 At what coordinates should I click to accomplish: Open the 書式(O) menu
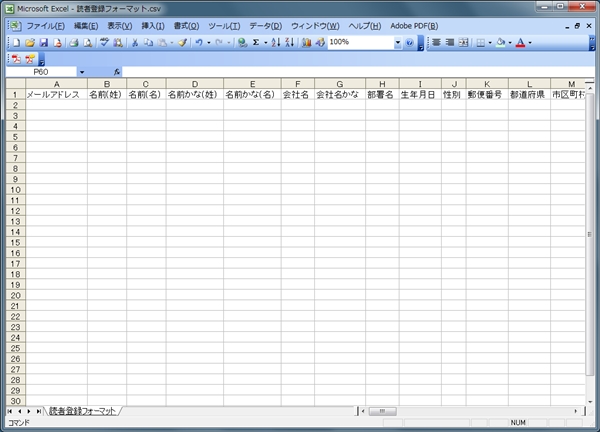click(186, 26)
